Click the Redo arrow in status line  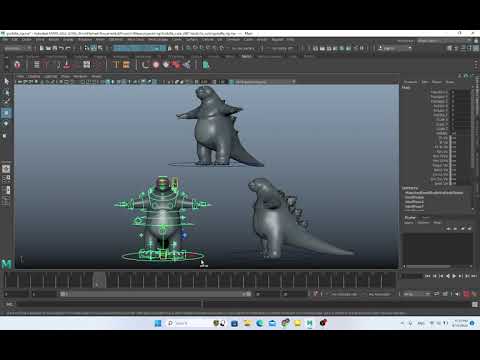pyautogui.click(x=68, y=48)
